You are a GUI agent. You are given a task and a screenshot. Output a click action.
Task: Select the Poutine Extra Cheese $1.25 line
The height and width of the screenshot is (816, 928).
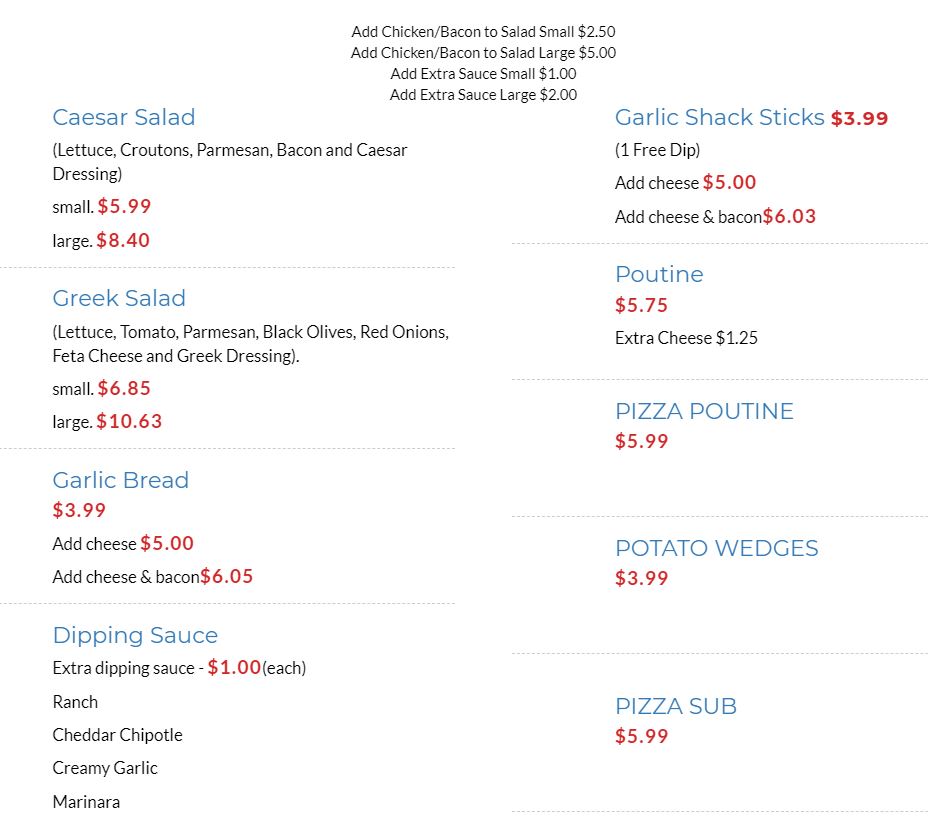tap(686, 338)
